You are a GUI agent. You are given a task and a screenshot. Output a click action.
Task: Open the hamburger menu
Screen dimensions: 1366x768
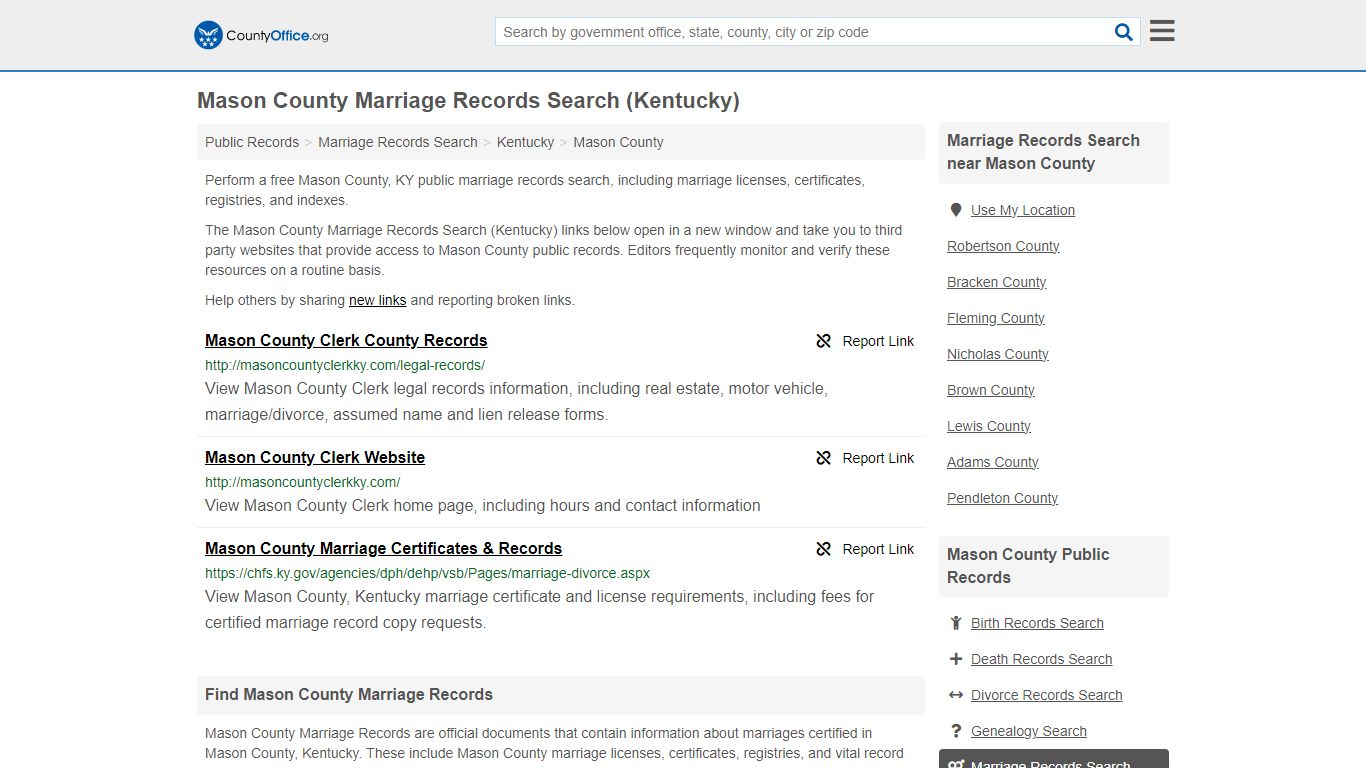1162,31
